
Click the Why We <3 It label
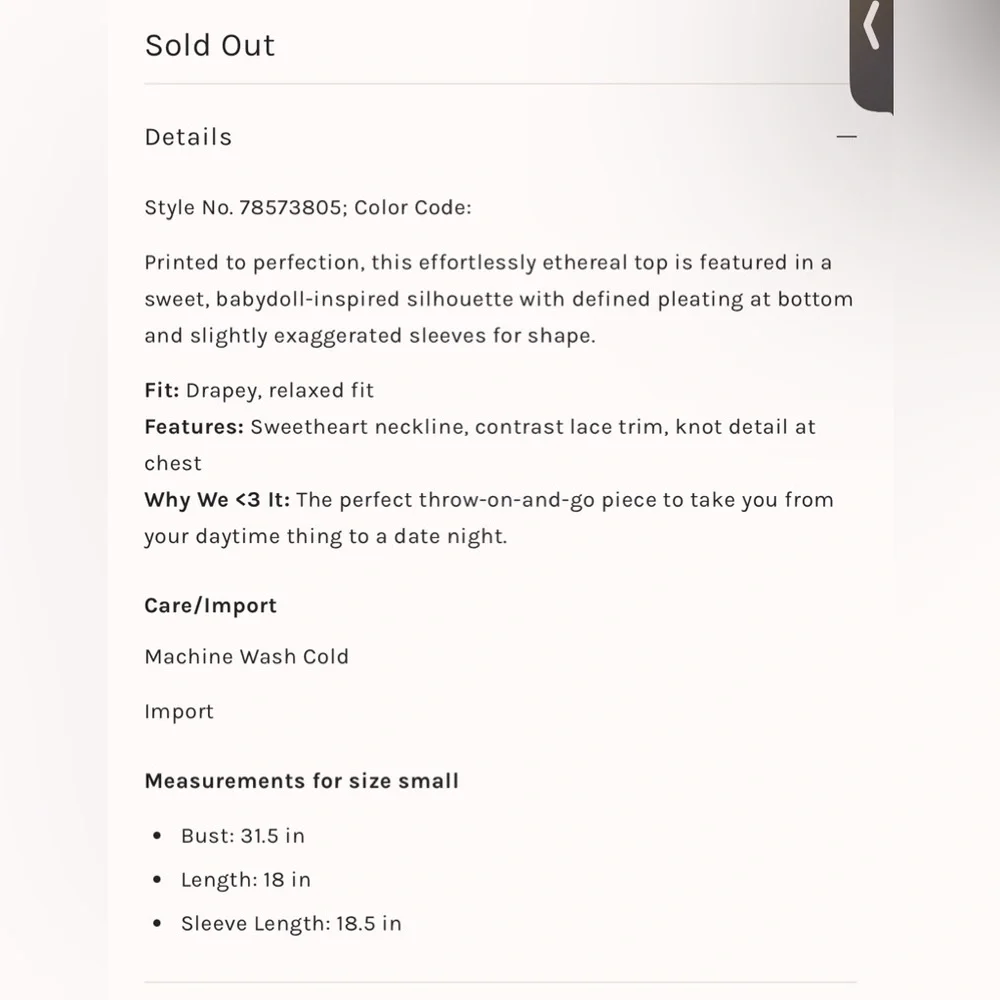tap(217, 499)
